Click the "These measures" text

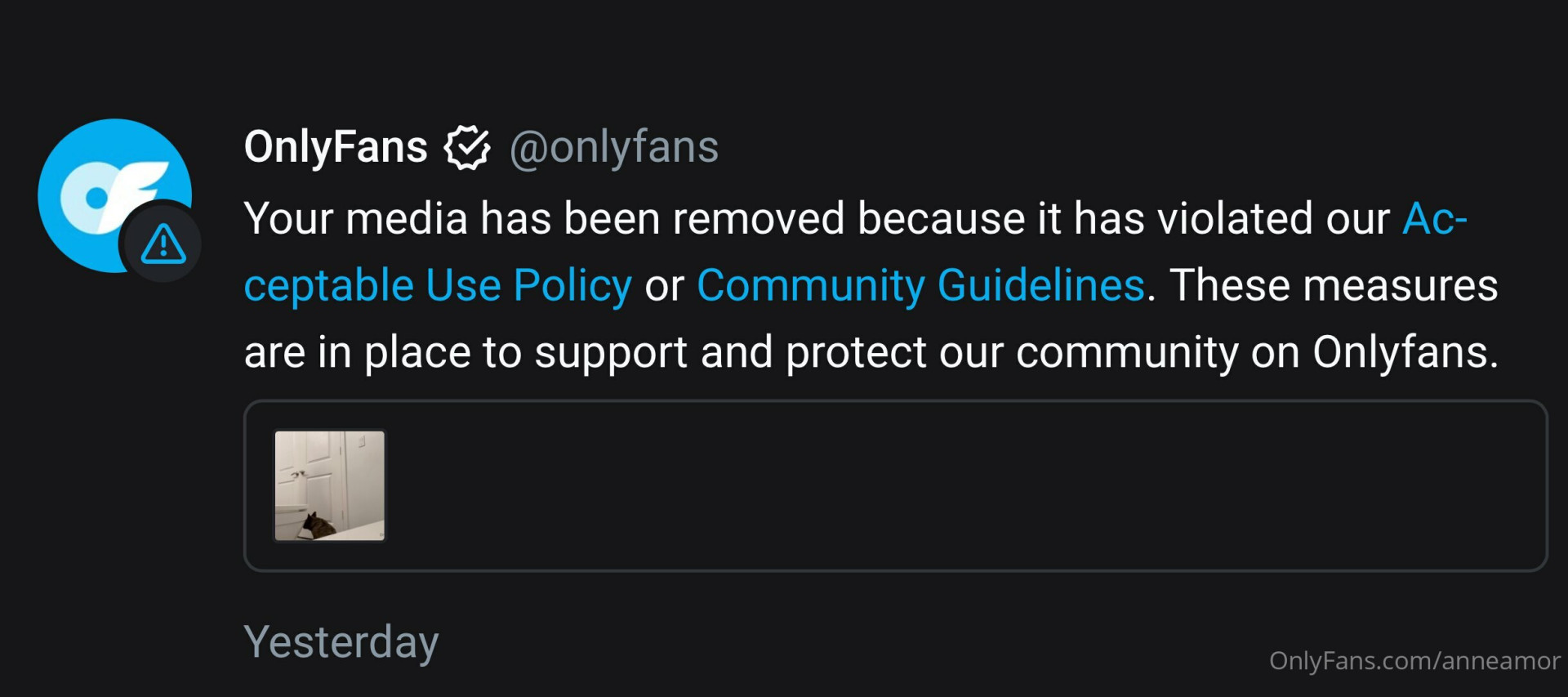point(1334,286)
